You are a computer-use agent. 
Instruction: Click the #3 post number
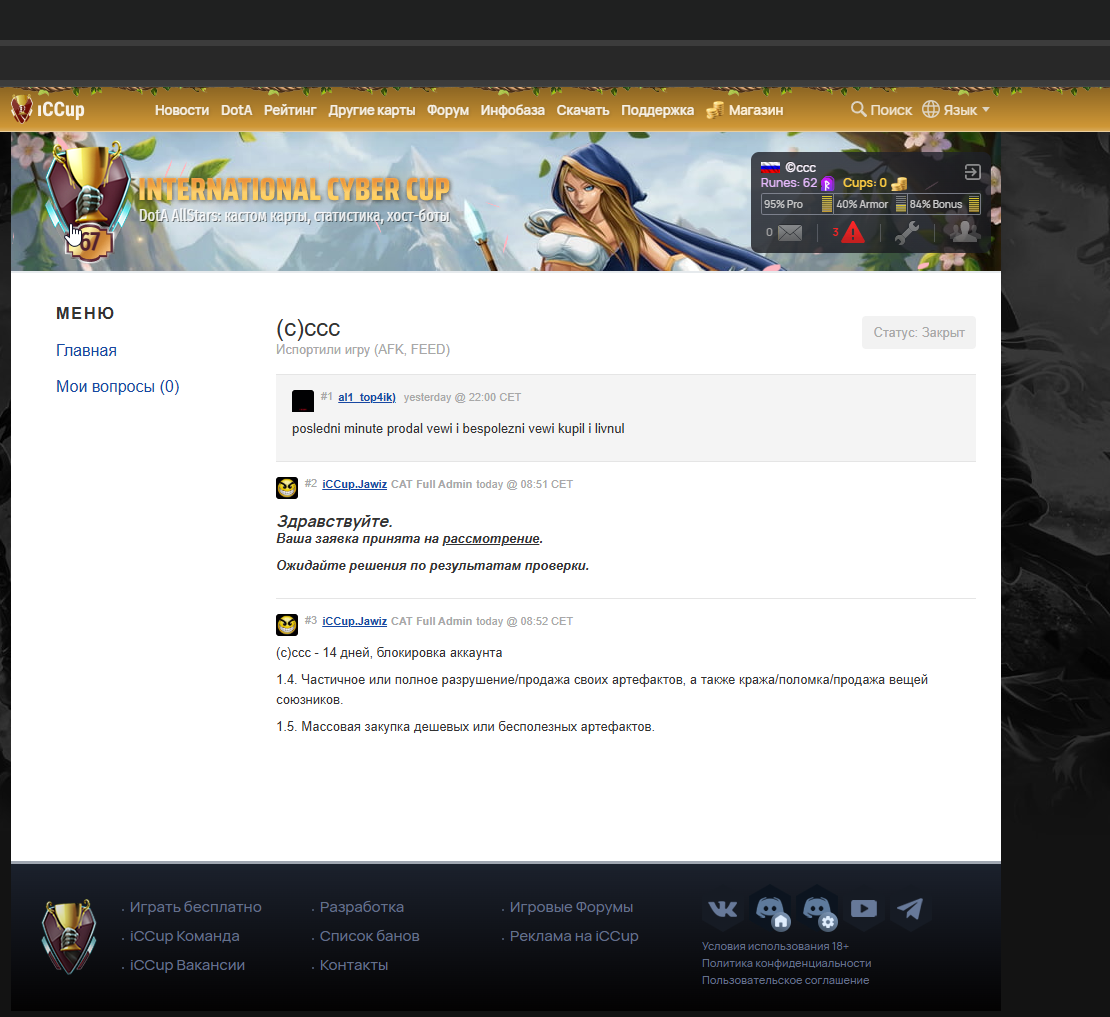pos(311,620)
